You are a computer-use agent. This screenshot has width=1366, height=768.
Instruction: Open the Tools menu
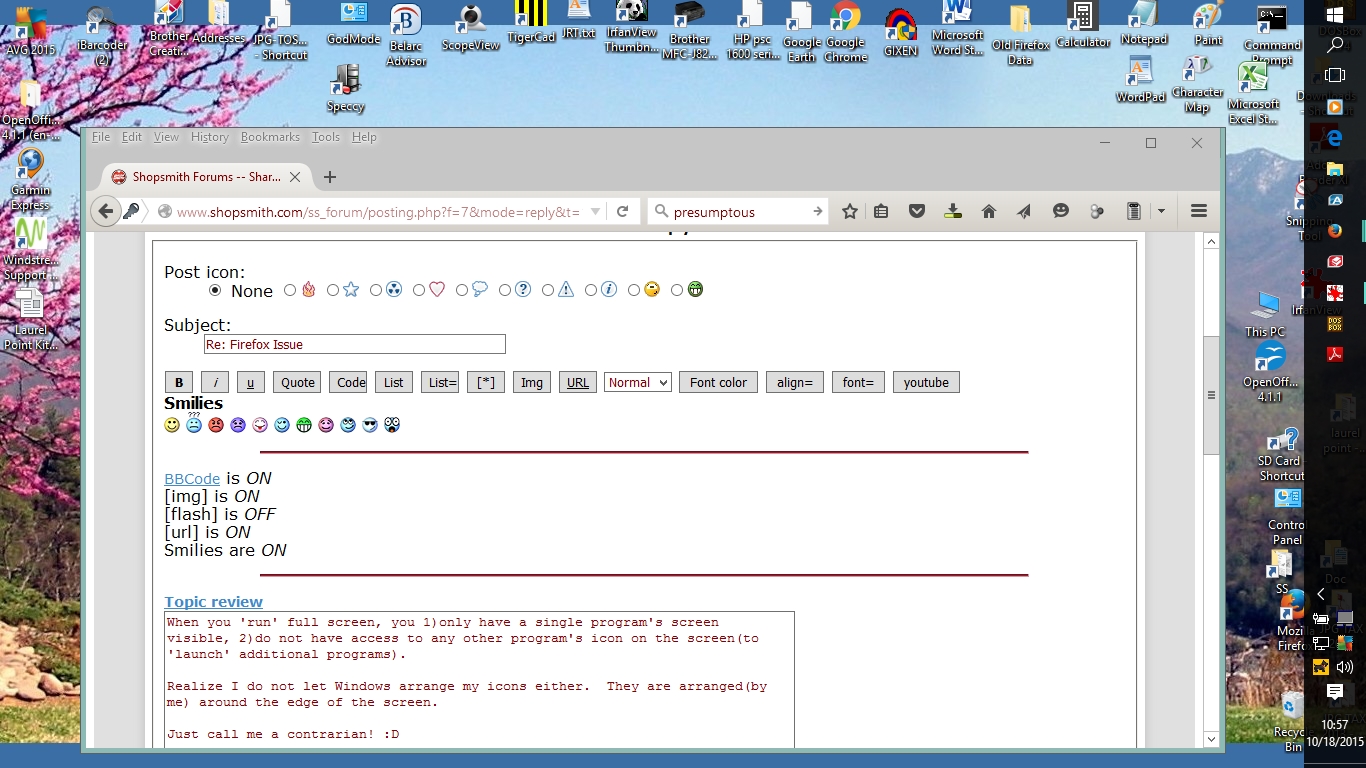tap(325, 137)
